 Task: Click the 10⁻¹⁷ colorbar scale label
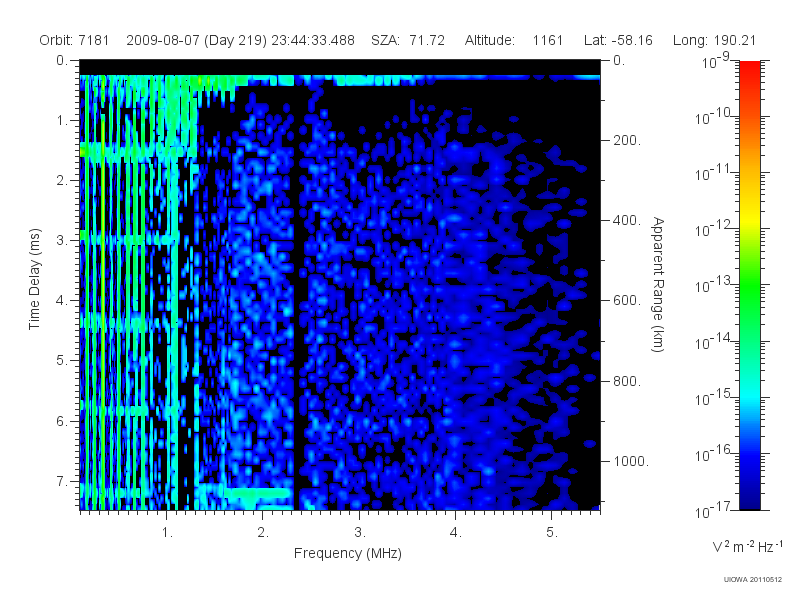coord(712,510)
